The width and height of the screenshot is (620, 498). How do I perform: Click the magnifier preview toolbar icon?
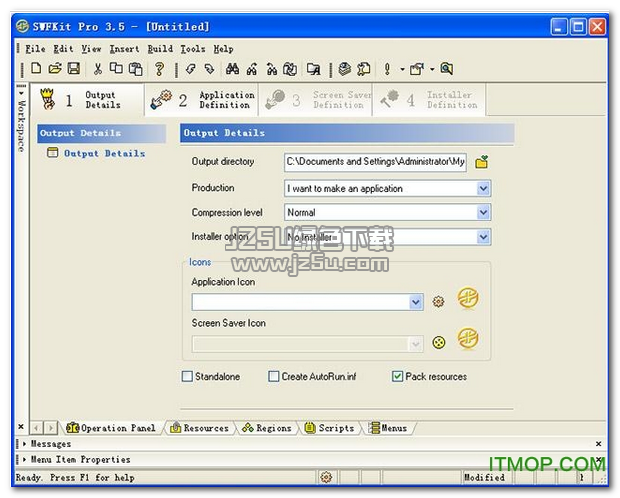[x=446, y=69]
